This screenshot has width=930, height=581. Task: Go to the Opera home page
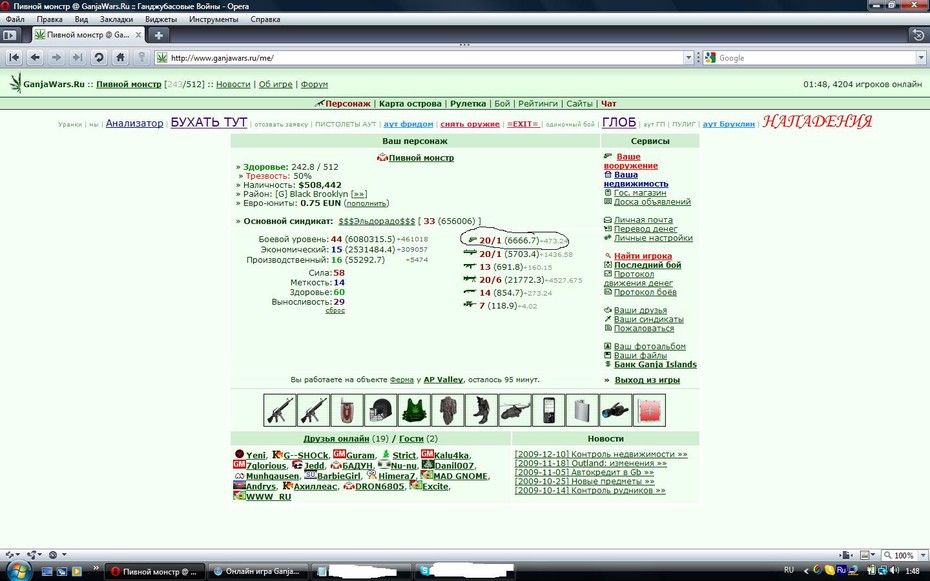[x=120, y=58]
